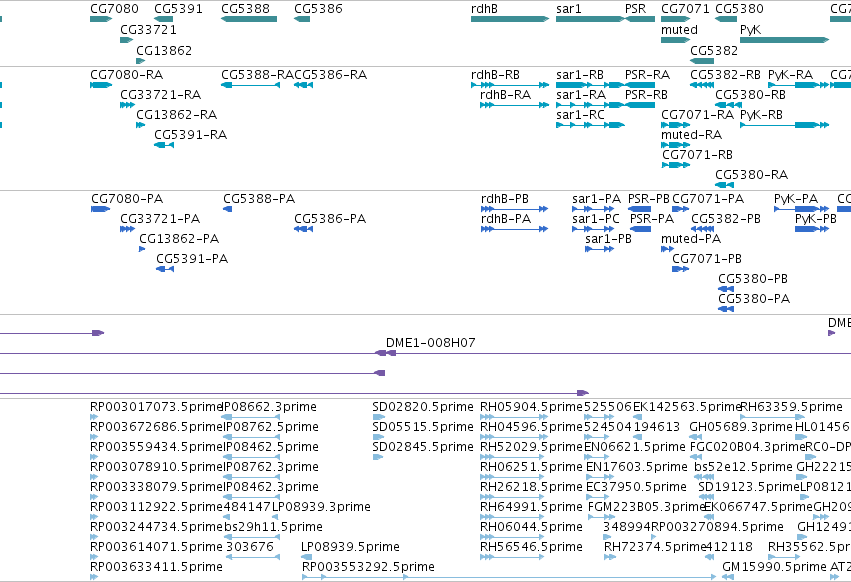Click the rdhB-RB transcript label
This screenshot has width=851, height=582.
tap(496, 74)
